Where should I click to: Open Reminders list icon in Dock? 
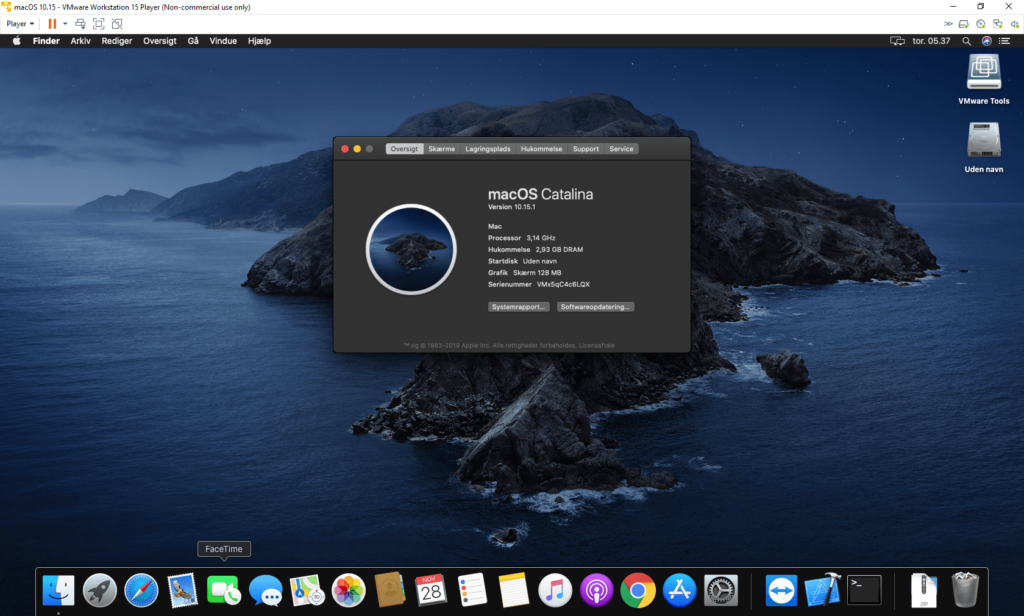[472, 590]
